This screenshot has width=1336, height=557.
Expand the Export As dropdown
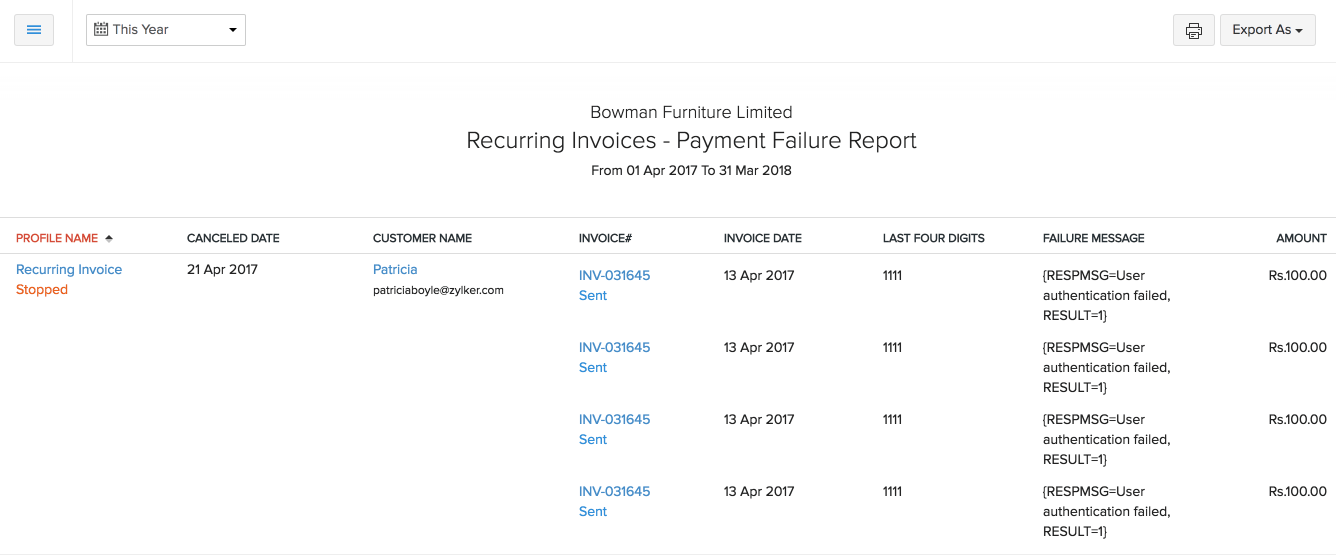pyautogui.click(x=1267, y=30)
